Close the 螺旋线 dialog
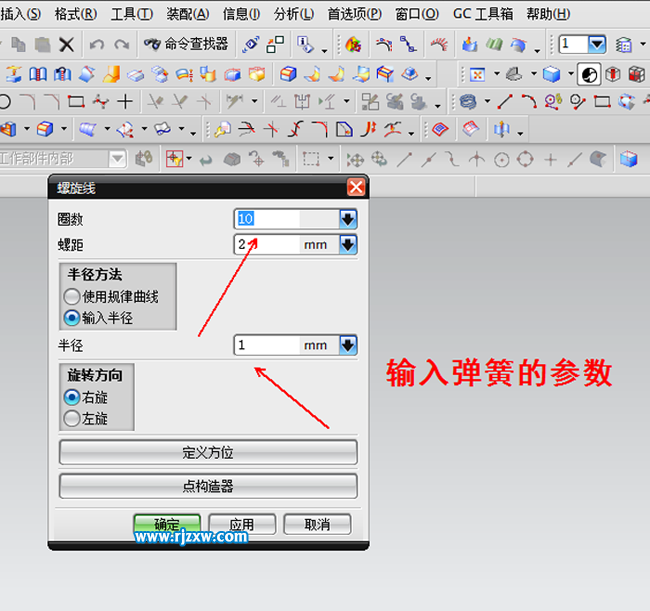Screen dimensions: 650x611 pyautogui.click(x=356, y=187)
